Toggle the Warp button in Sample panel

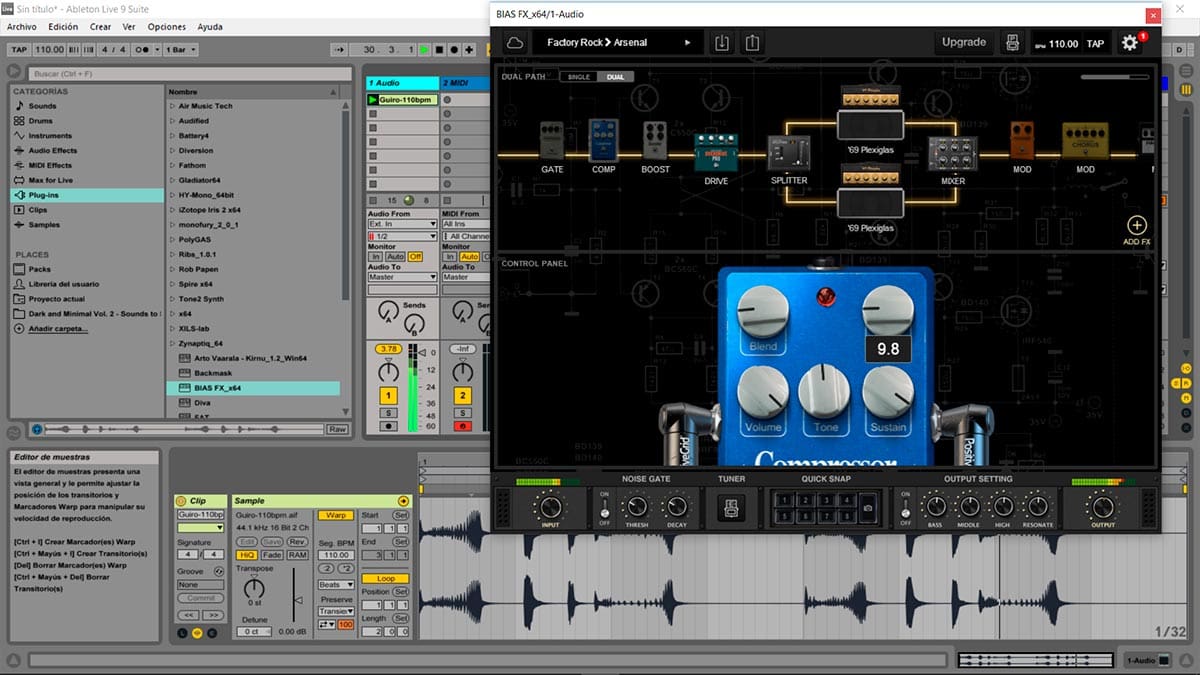[337, 515]
